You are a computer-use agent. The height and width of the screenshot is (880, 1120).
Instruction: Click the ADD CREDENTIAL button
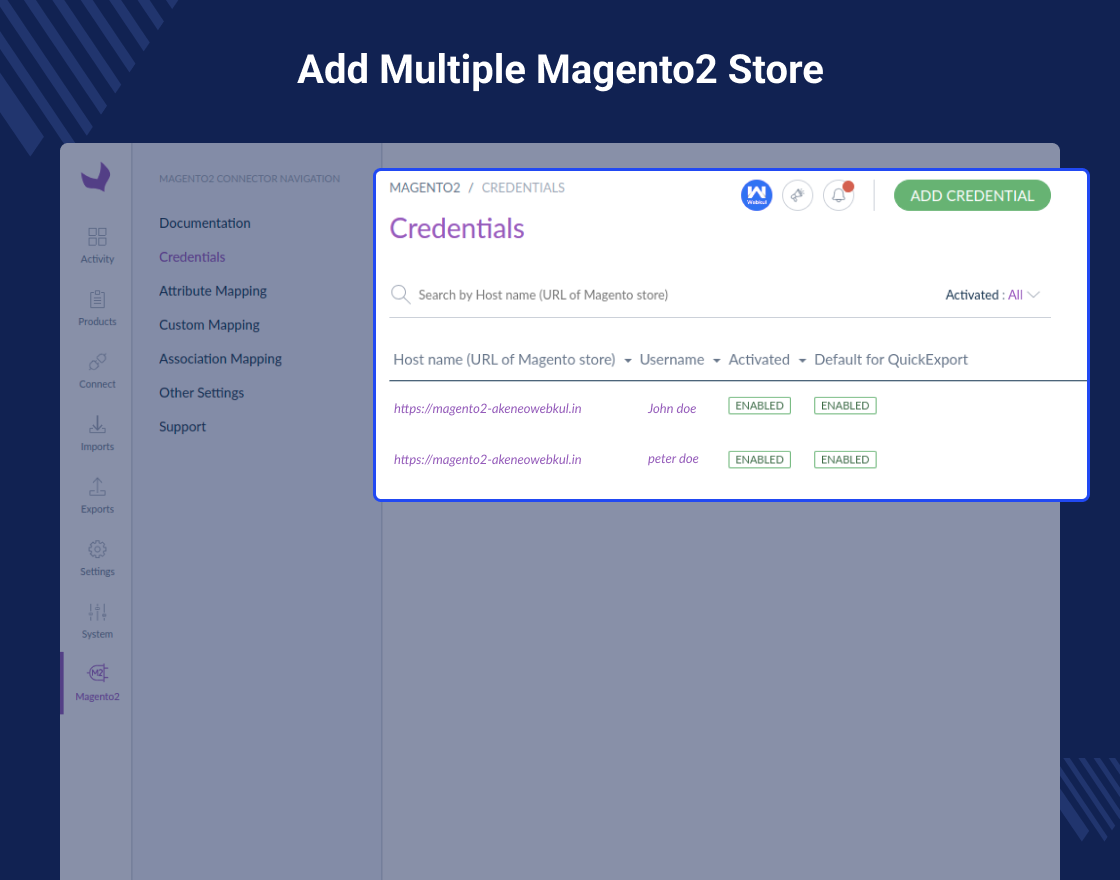[972, 196]
